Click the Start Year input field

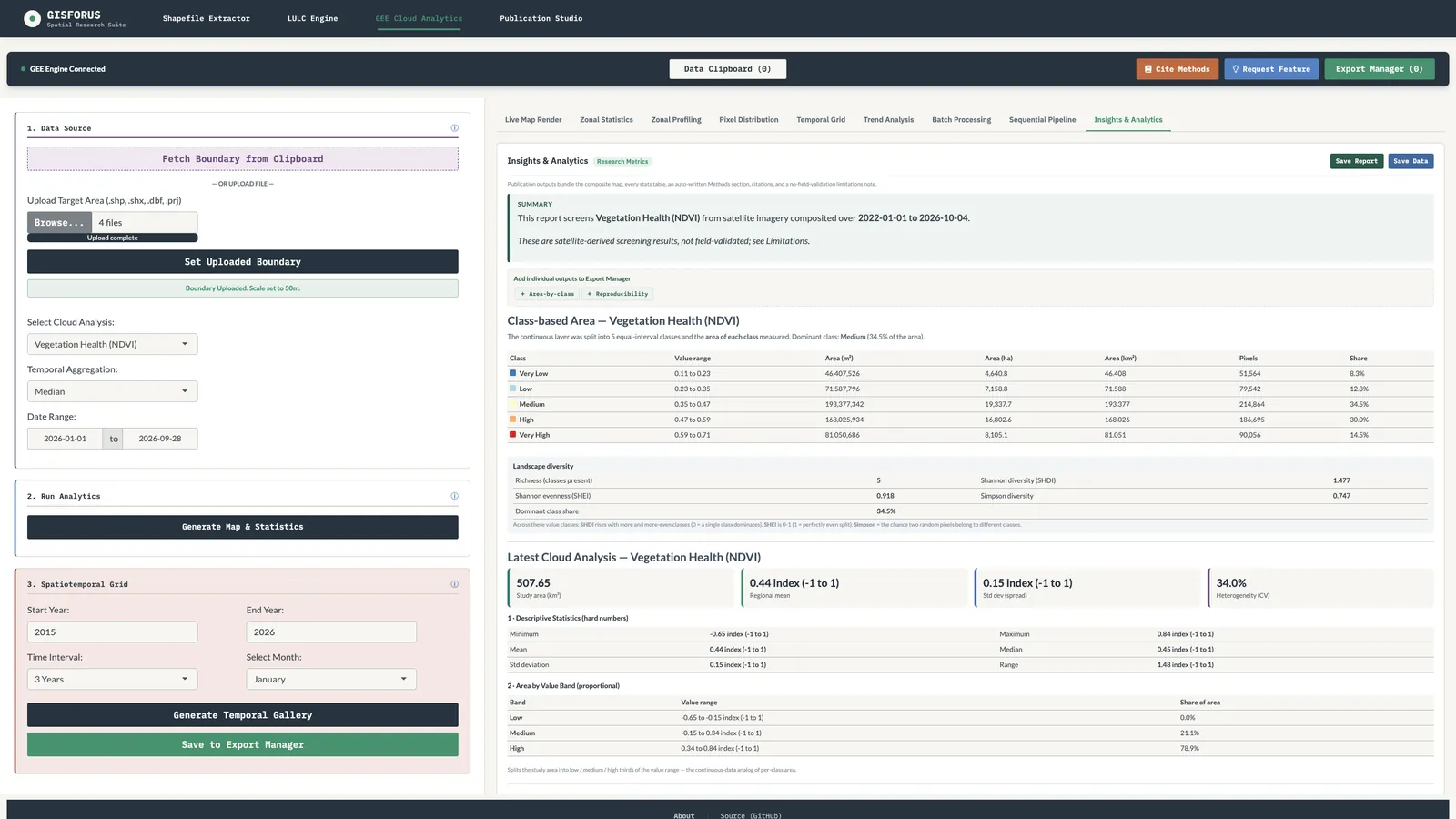click(112, 632)
